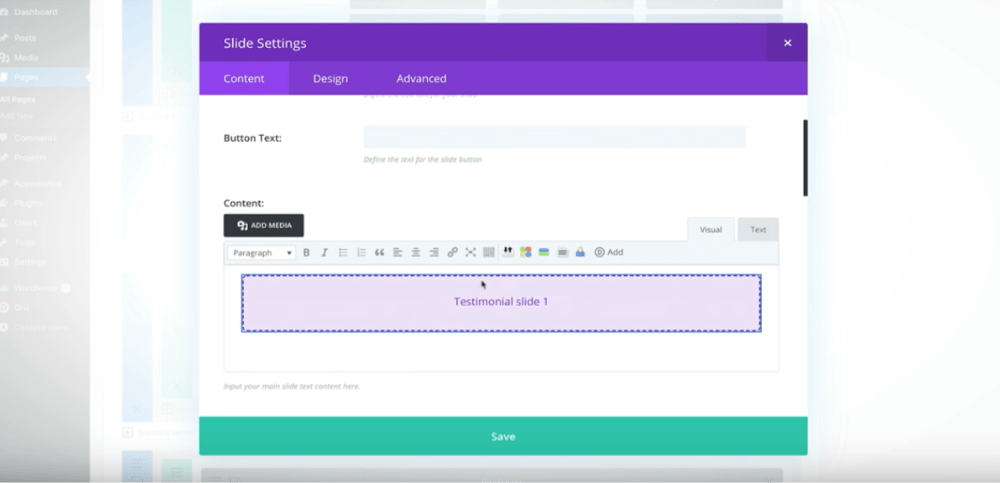Open the Content settings tab
The height and width of the screenshot is (483, 1000).
tap(244, 78)
